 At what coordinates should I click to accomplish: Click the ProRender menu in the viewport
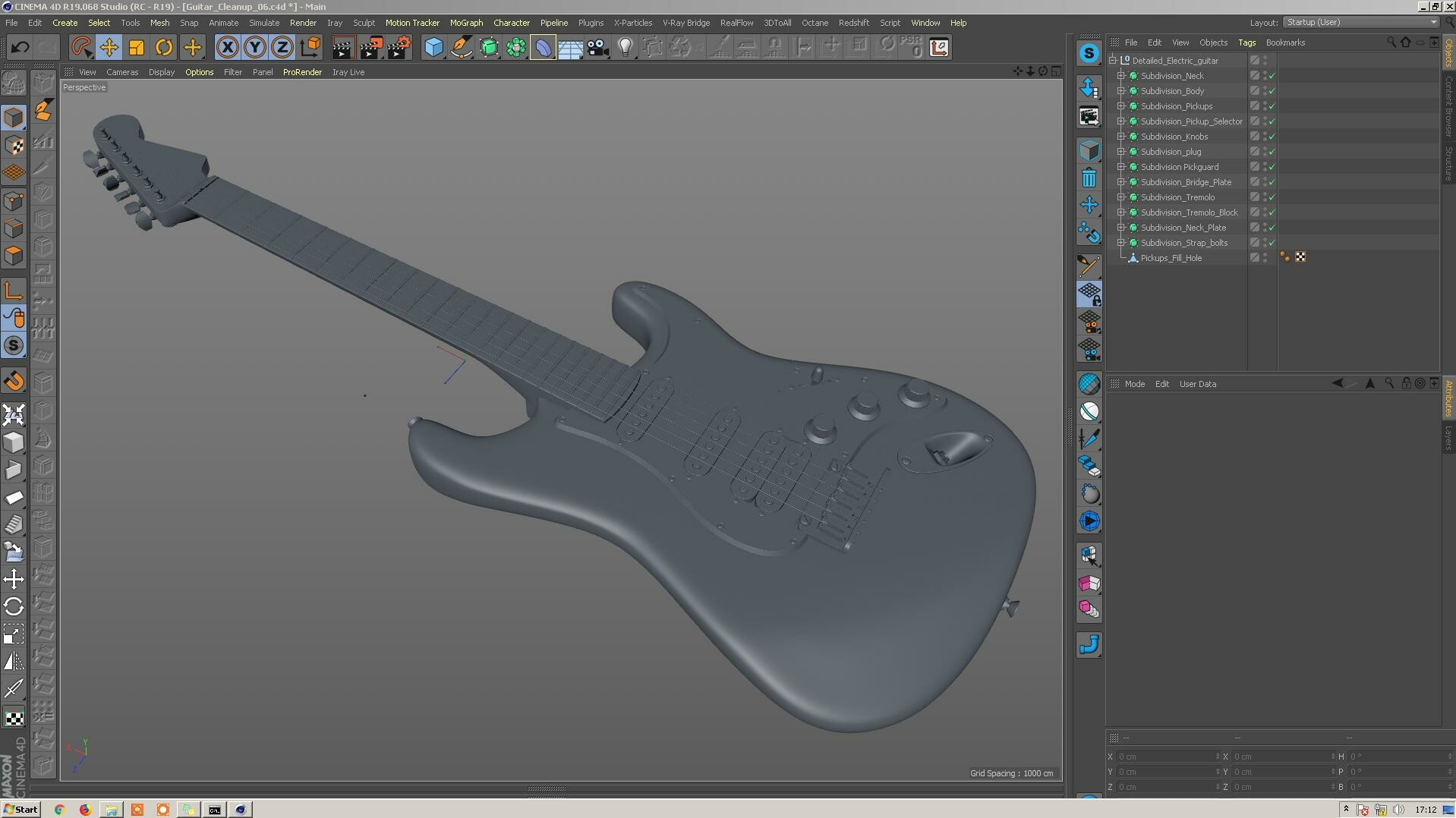[302, 72]
